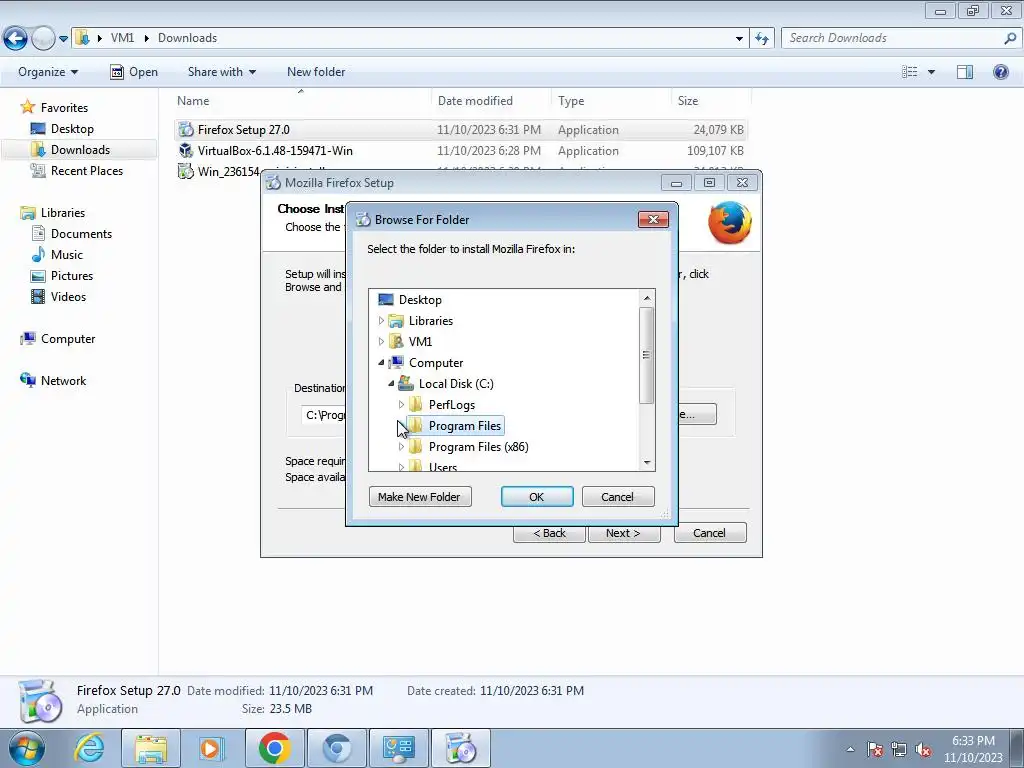Viewport: 1024px width, 768px height.
Task: Click the folder tree scrollbar thumb
Action: (647, 355)
